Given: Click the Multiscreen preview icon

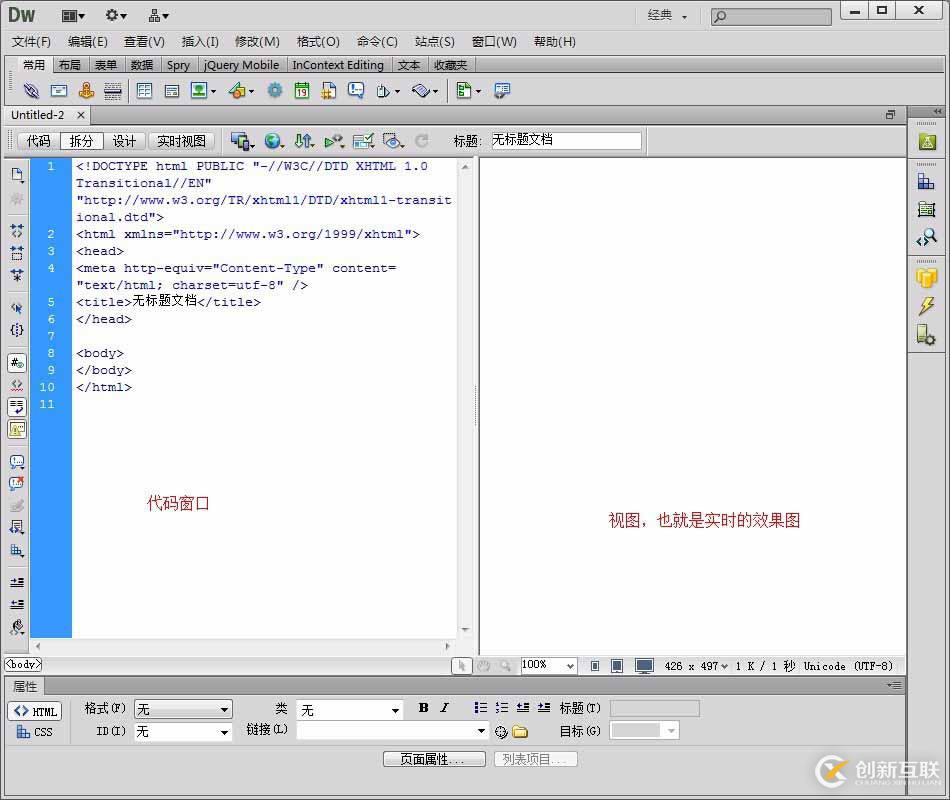Looking at the screenshot, I should (x=241, y=141).
